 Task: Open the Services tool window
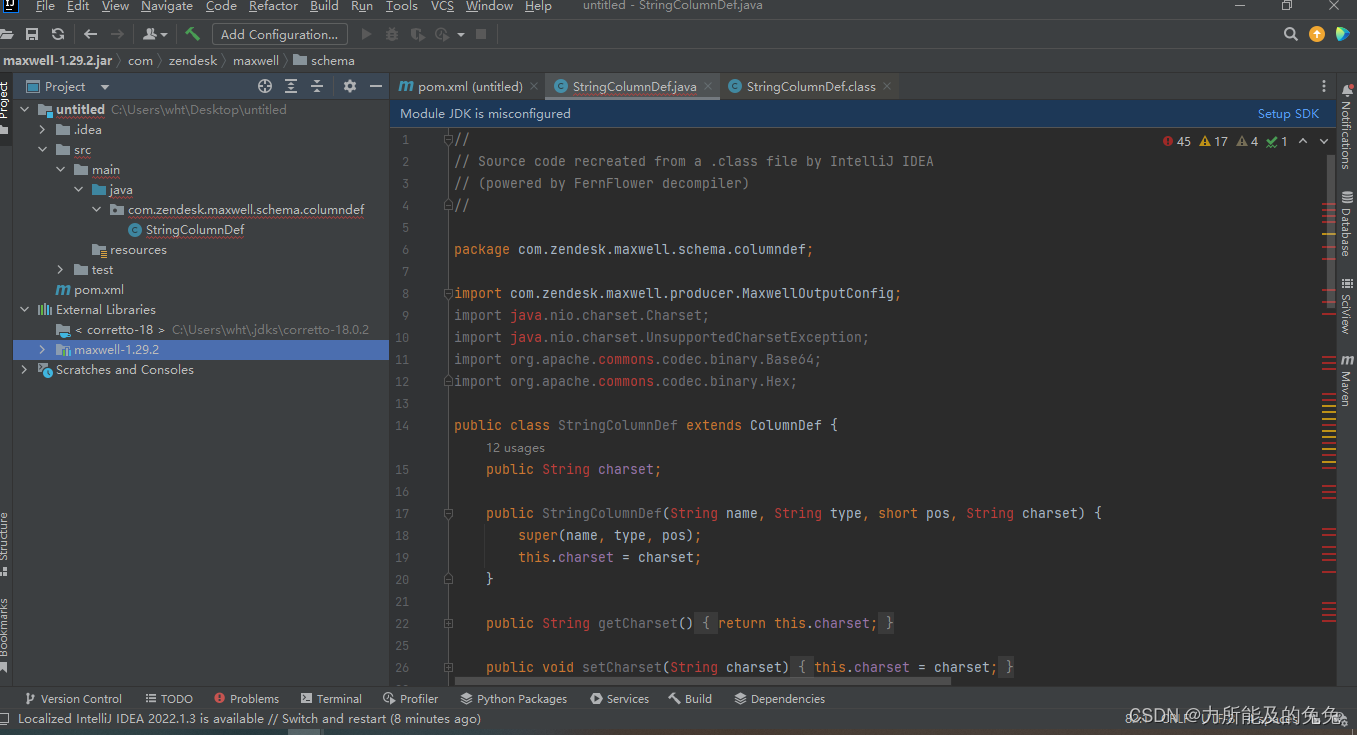pyautogui.click(x=619, y=699)
